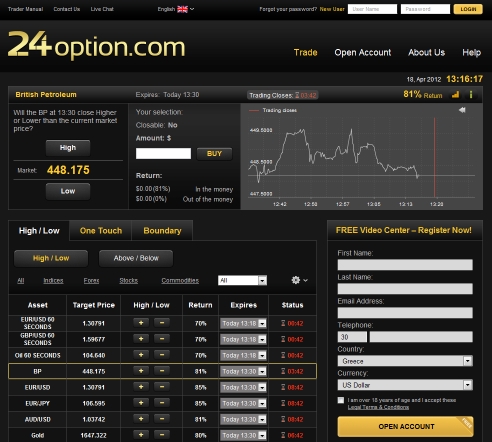Open the Trader Manual link
The height and width of the screenshot is (442, 492).
click(26, 9)
